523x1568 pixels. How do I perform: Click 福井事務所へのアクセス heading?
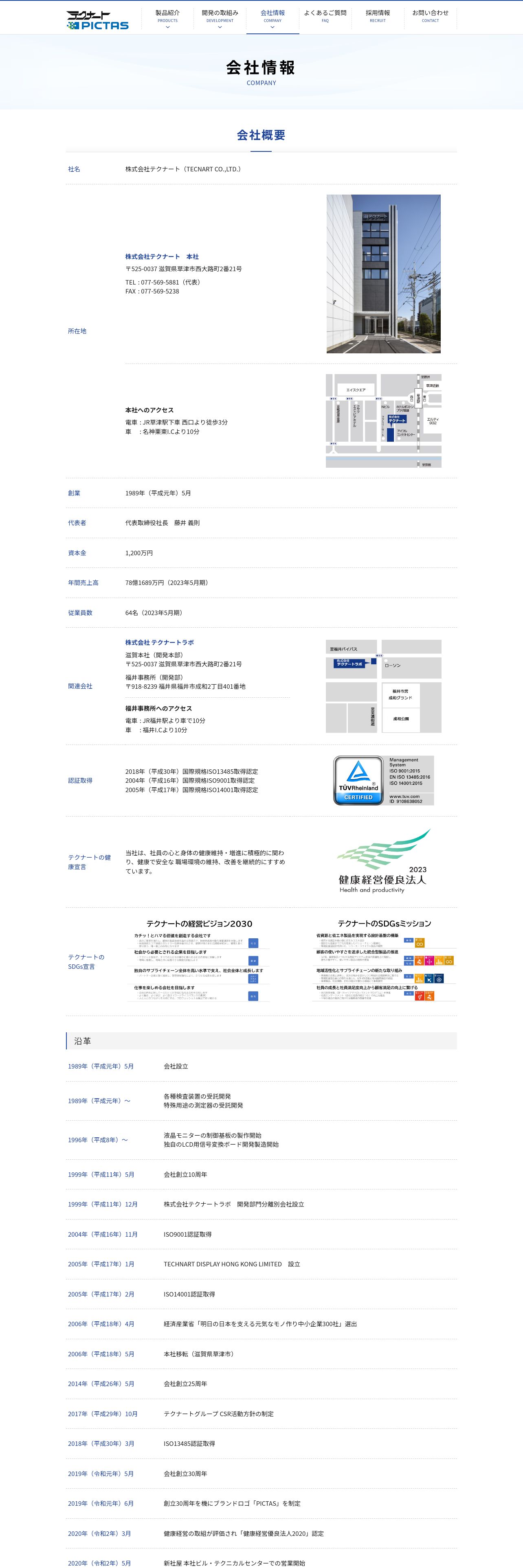(x=159, y=709)
